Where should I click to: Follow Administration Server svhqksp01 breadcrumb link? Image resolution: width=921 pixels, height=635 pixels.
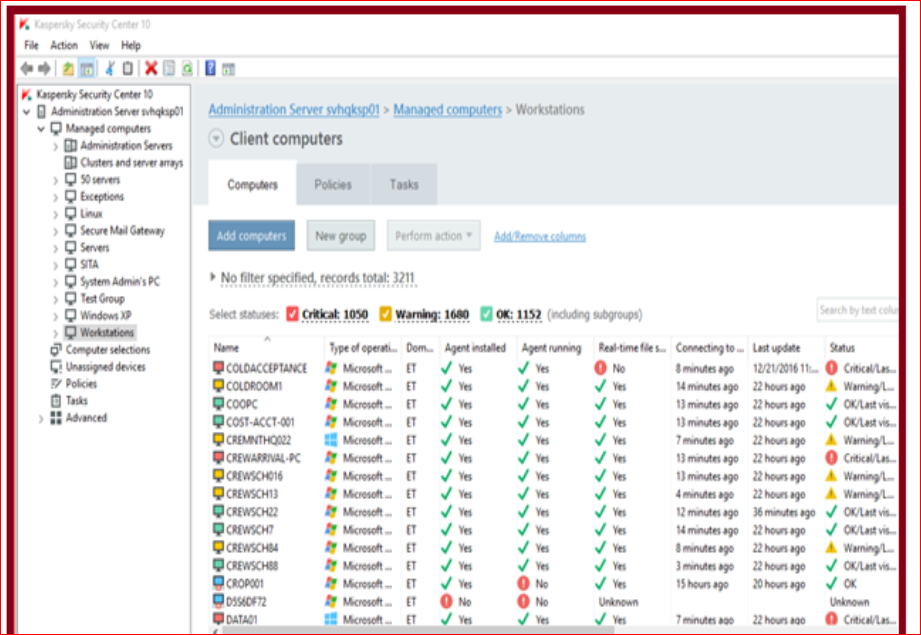294,110
